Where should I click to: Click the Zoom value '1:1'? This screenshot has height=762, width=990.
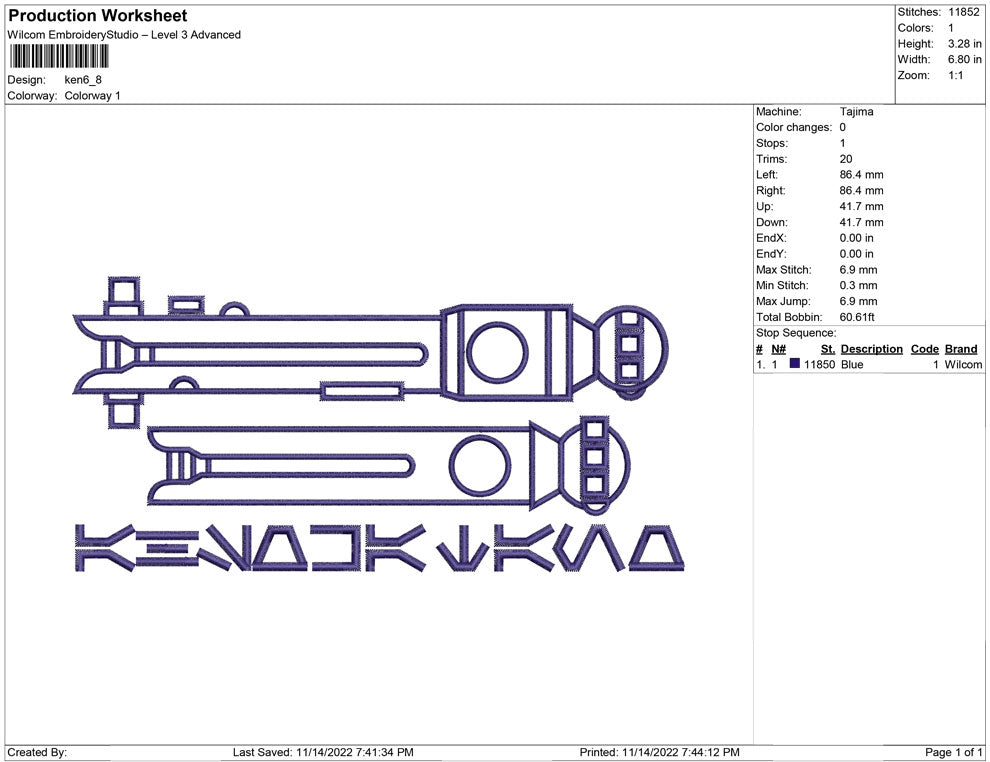pyautogui.click(x=955, y=75)
